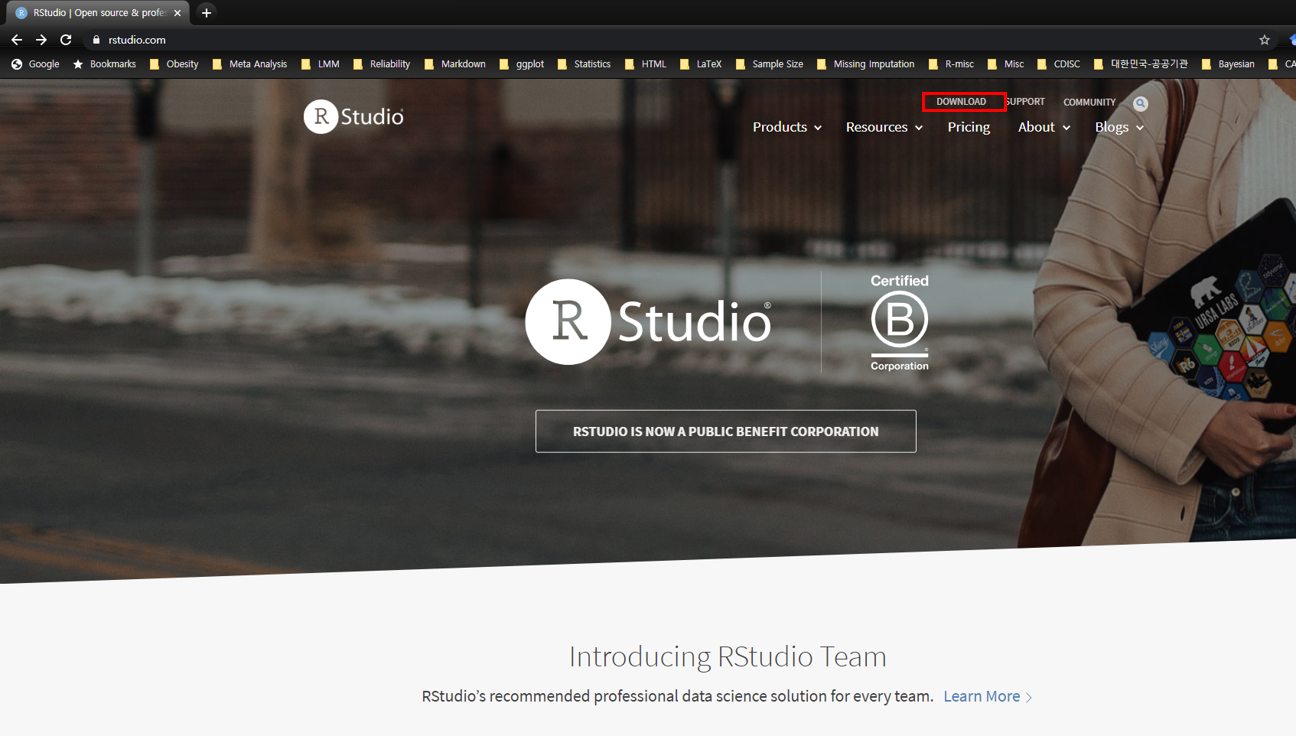Open the Reliability bookmark folder
Image resolution: width=1296 pixels, height=736 pixels.
click(x=381, y=64)
